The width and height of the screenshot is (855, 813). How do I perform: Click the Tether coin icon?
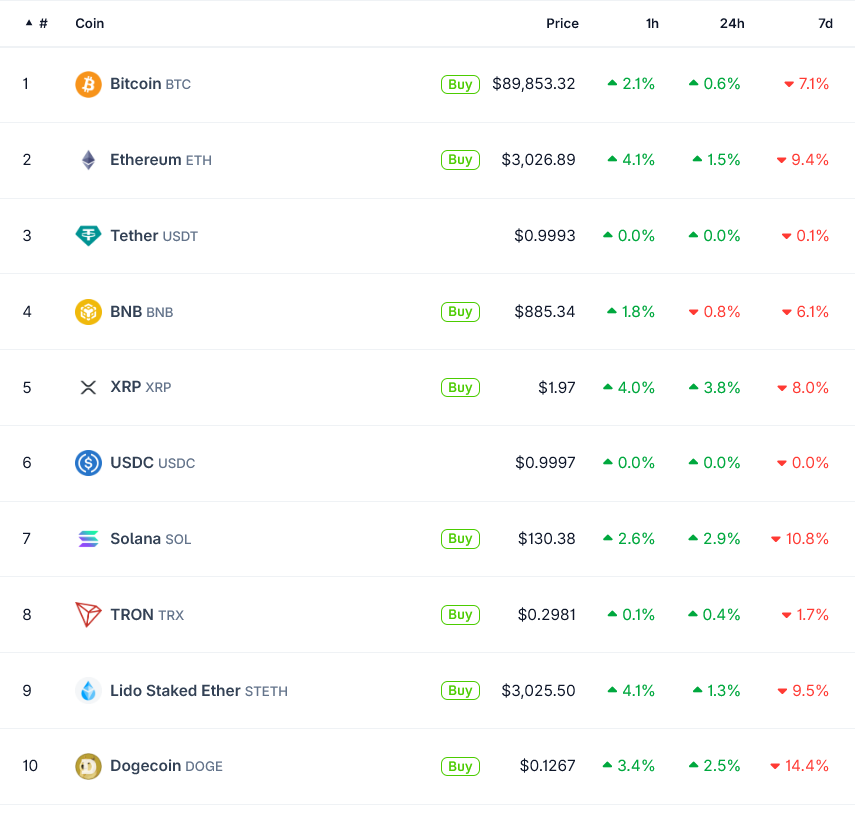[88, 236]
